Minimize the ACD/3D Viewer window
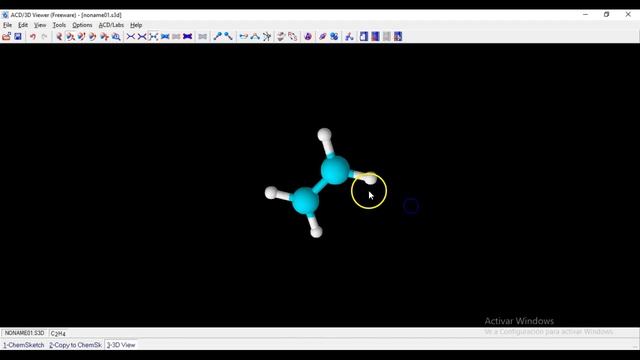This screenshot has height=360, width=640. [585, 15]
